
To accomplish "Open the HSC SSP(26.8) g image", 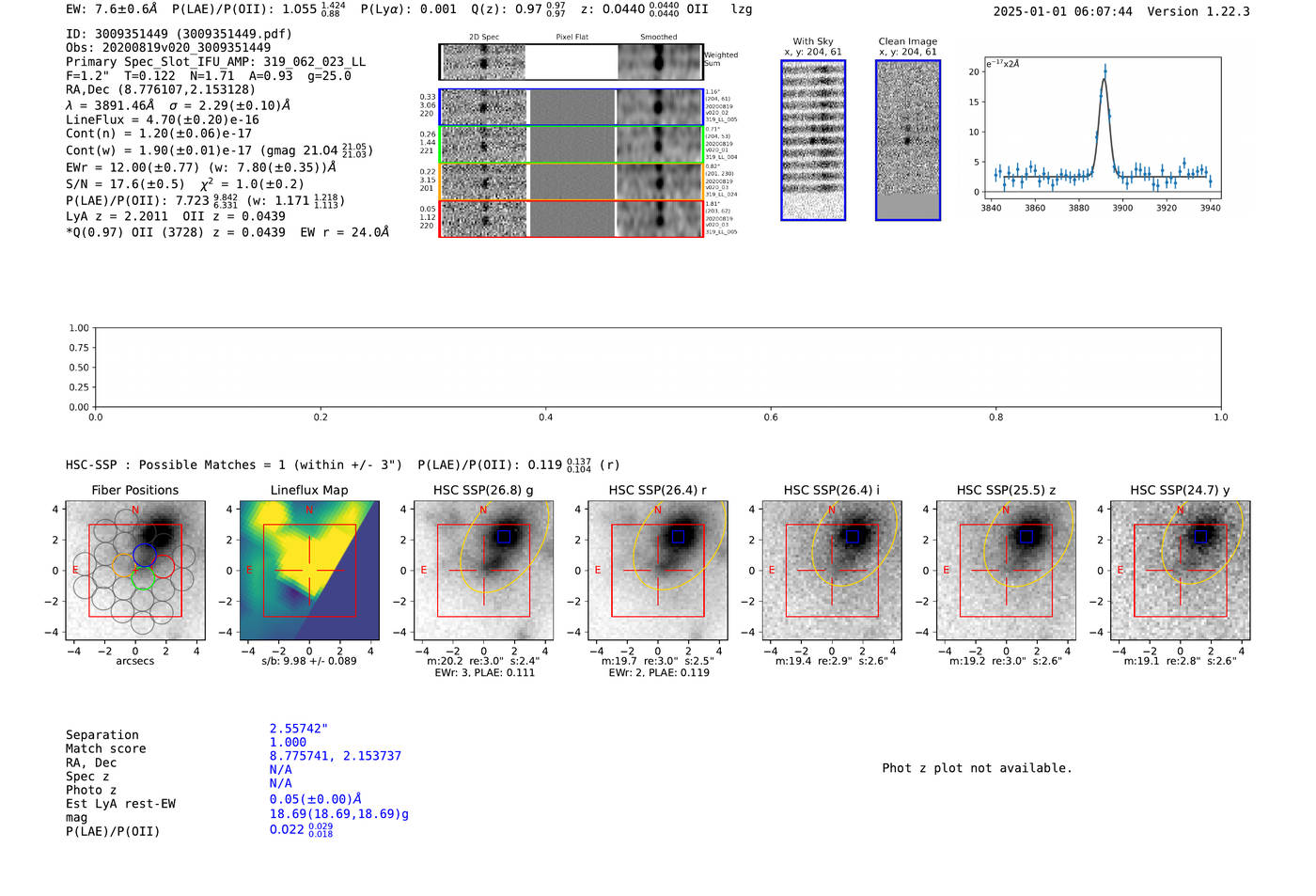I will click(x=483, y=571).
